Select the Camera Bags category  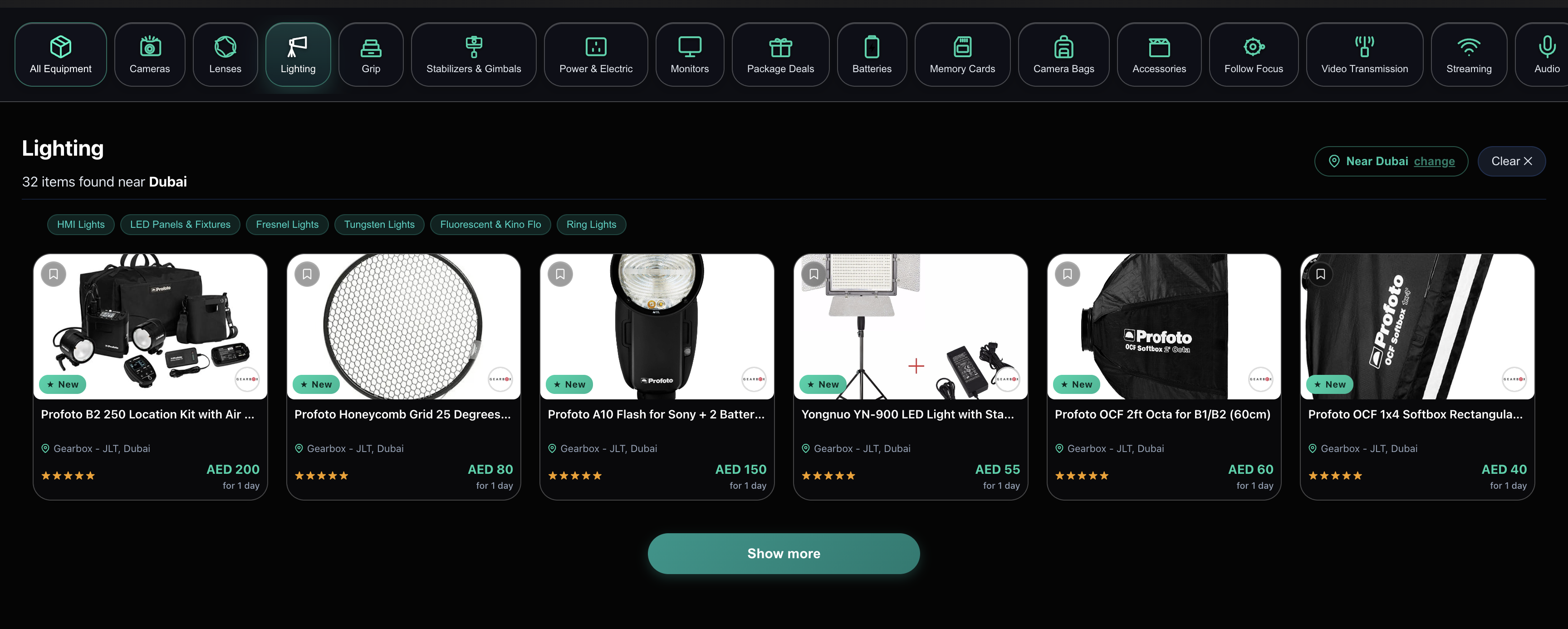[x=1063, y=55]
